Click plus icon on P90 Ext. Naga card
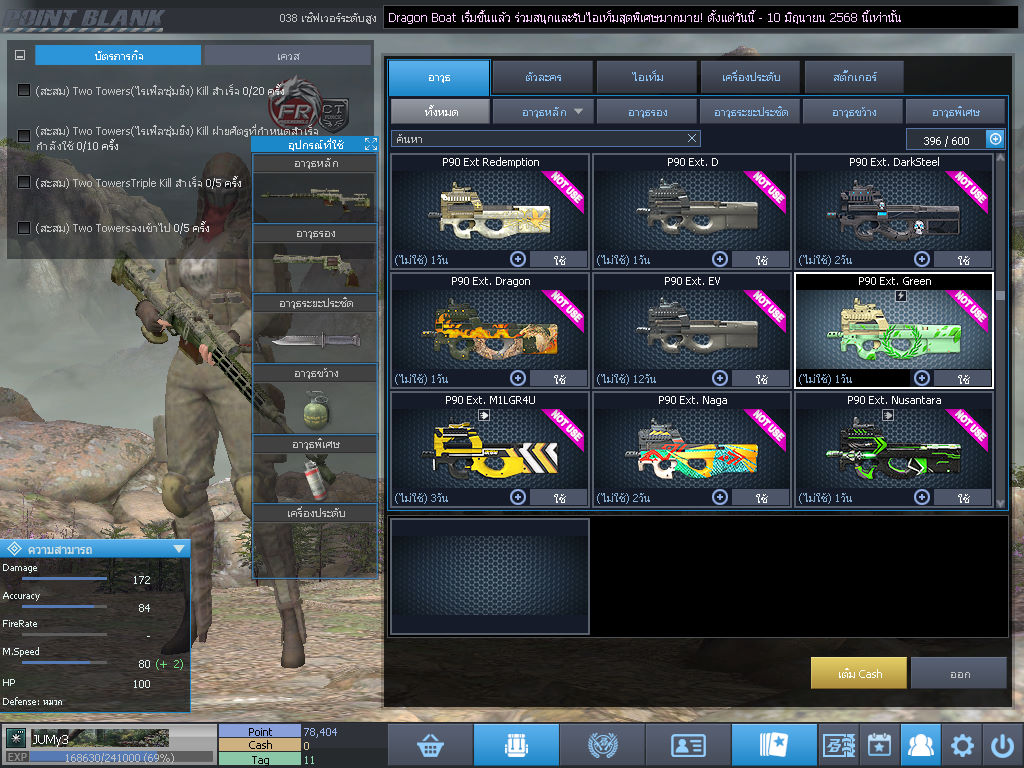This screenshot has width=1024, height=768. coord(720,497)
